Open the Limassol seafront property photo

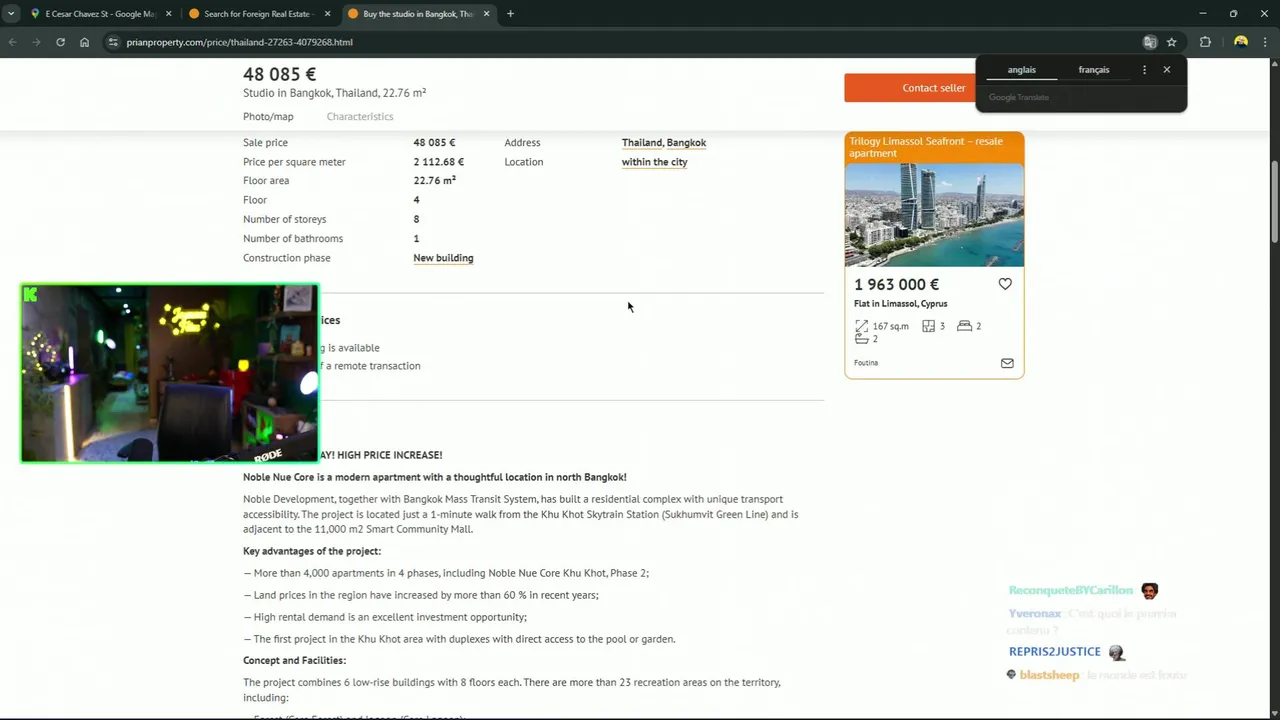pyautogui.click(x=934, y=214)
